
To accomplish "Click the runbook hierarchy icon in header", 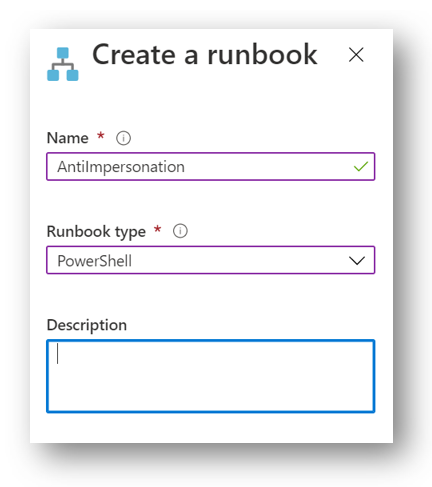I will [x=63, y=64].
